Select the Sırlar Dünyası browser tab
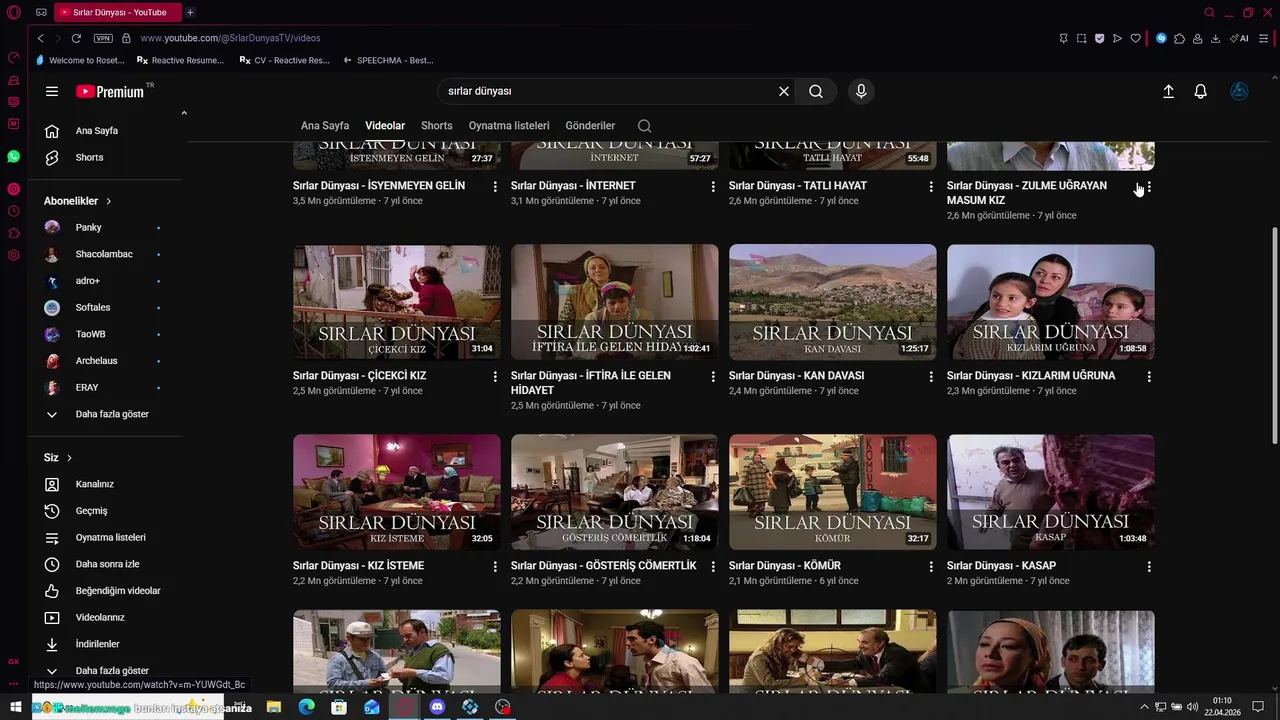The image size is (1280, 720). [117, 12]
